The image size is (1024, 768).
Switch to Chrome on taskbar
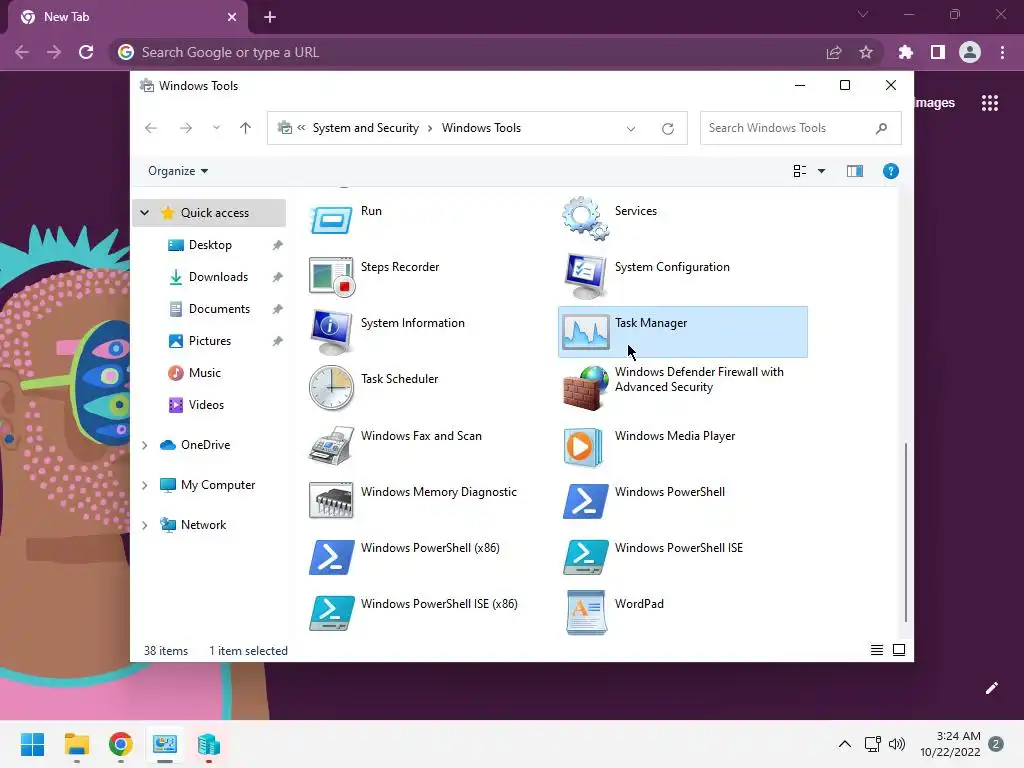coord(121,744)
